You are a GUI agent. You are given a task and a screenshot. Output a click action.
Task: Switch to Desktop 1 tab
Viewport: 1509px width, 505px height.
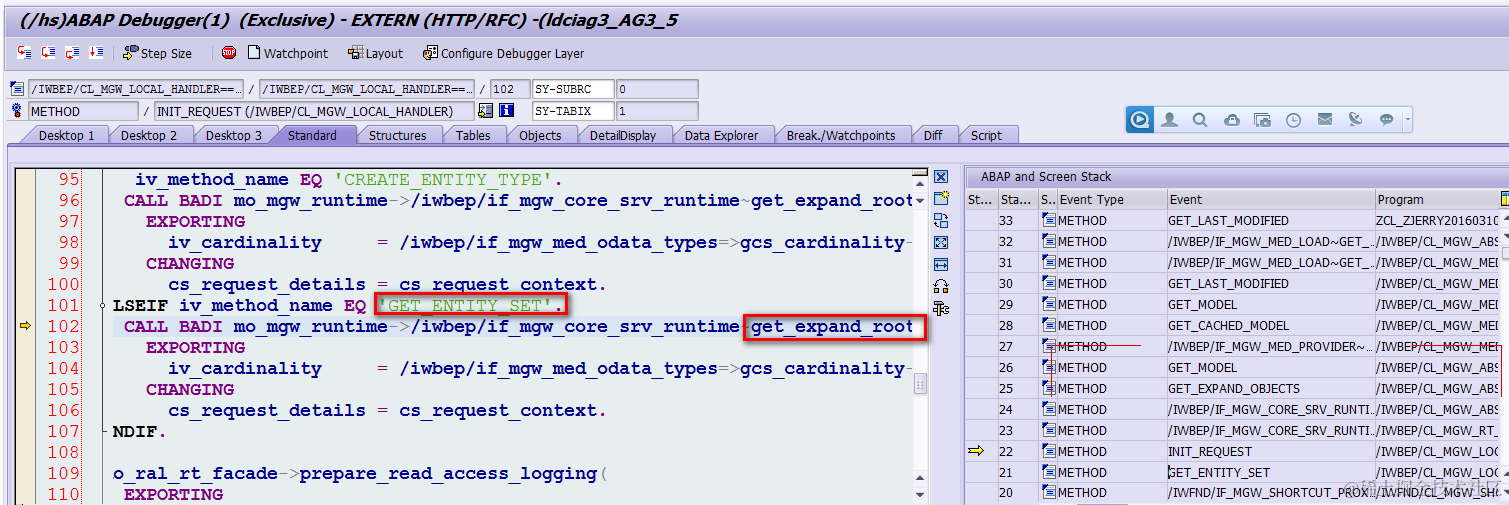tap(66, 135)
